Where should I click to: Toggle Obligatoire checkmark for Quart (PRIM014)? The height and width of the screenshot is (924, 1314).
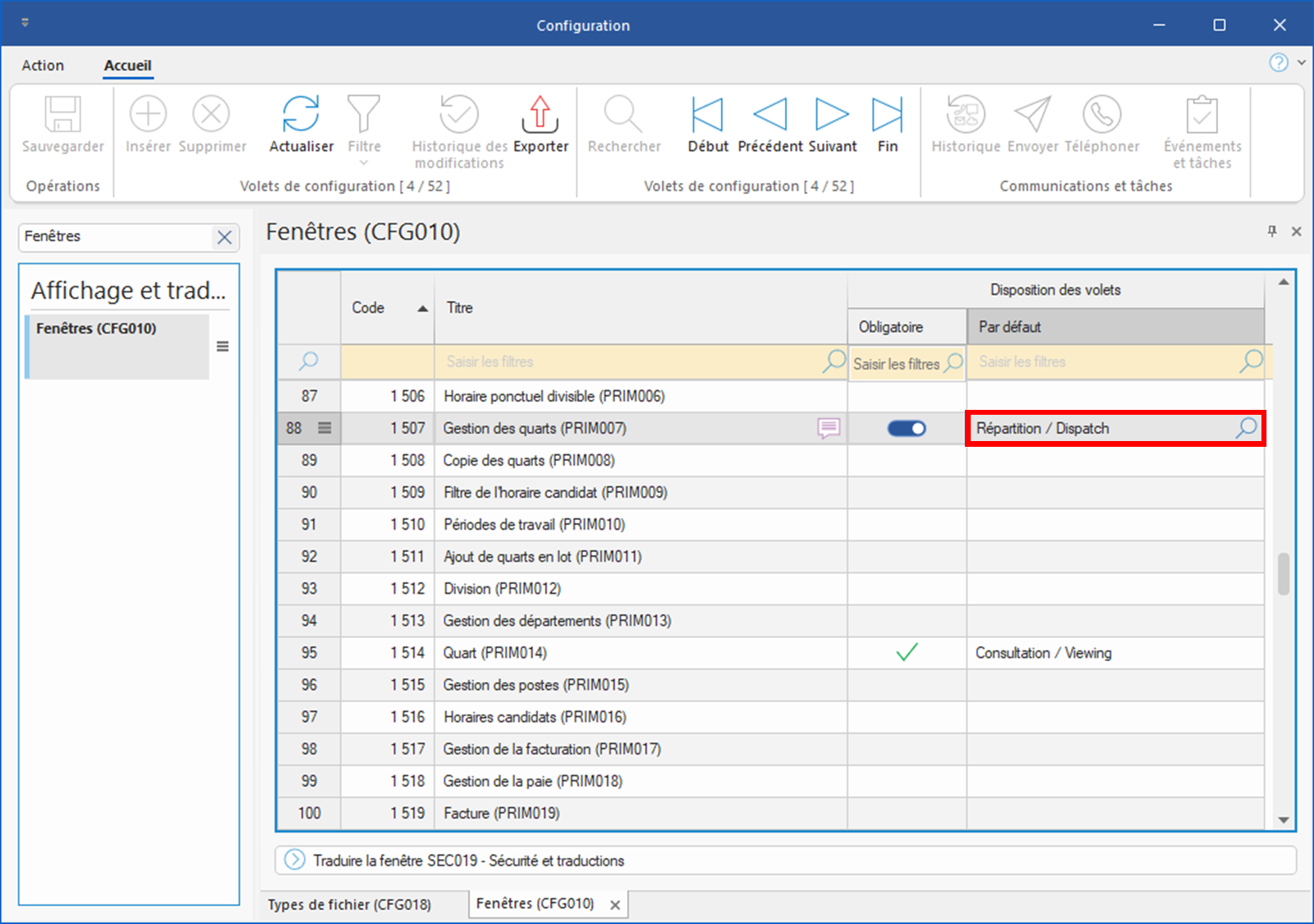(907, 653)
